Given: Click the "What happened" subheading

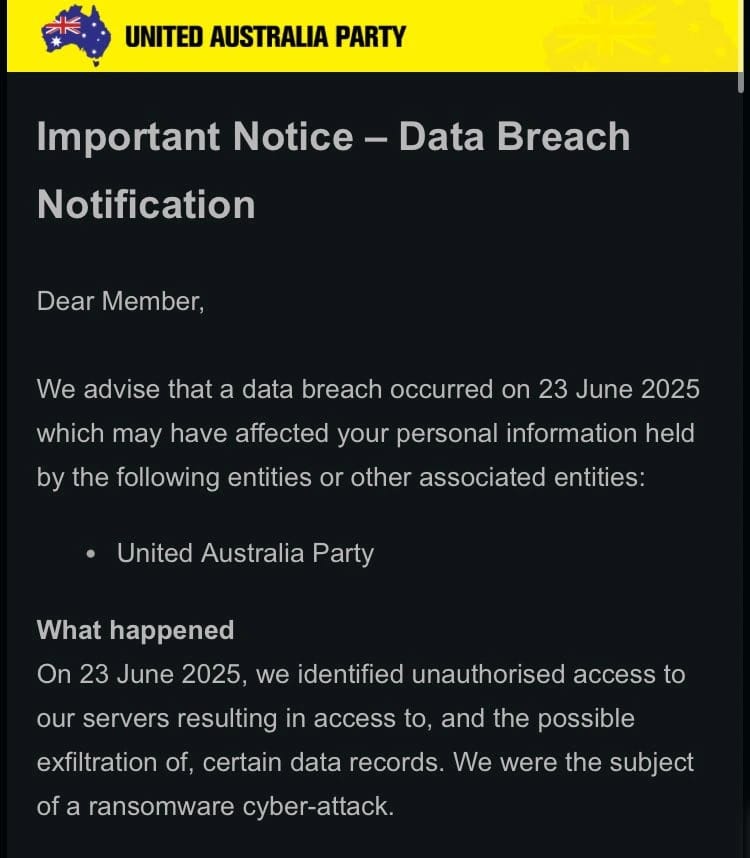Looking at the screenshot, I should [x=136, y=630].
